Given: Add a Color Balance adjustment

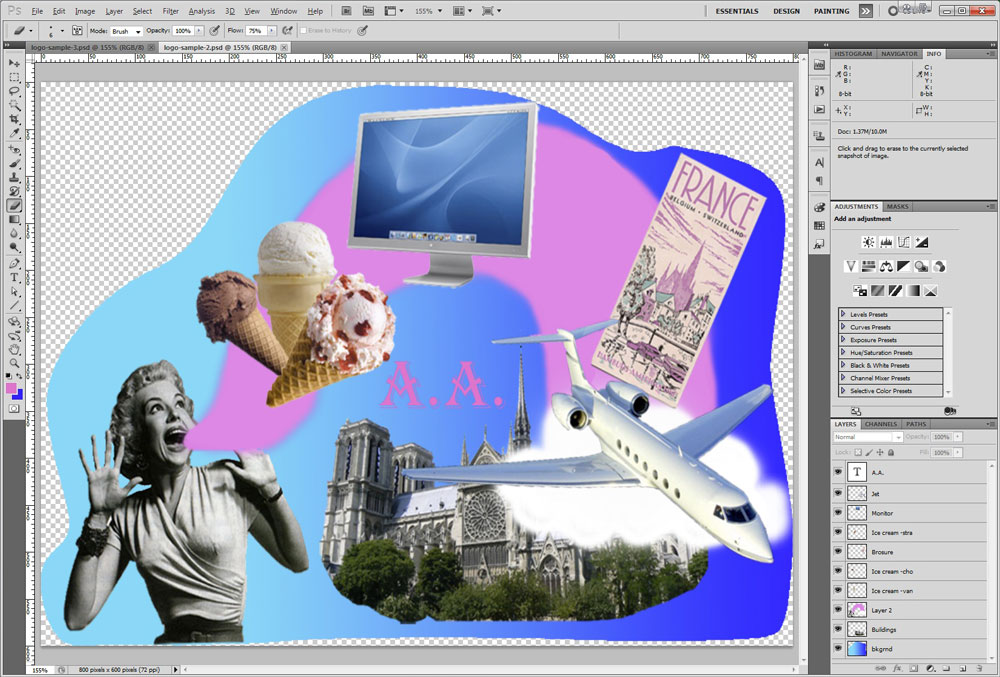Looking at the screenshot, I should pos(886,266).
